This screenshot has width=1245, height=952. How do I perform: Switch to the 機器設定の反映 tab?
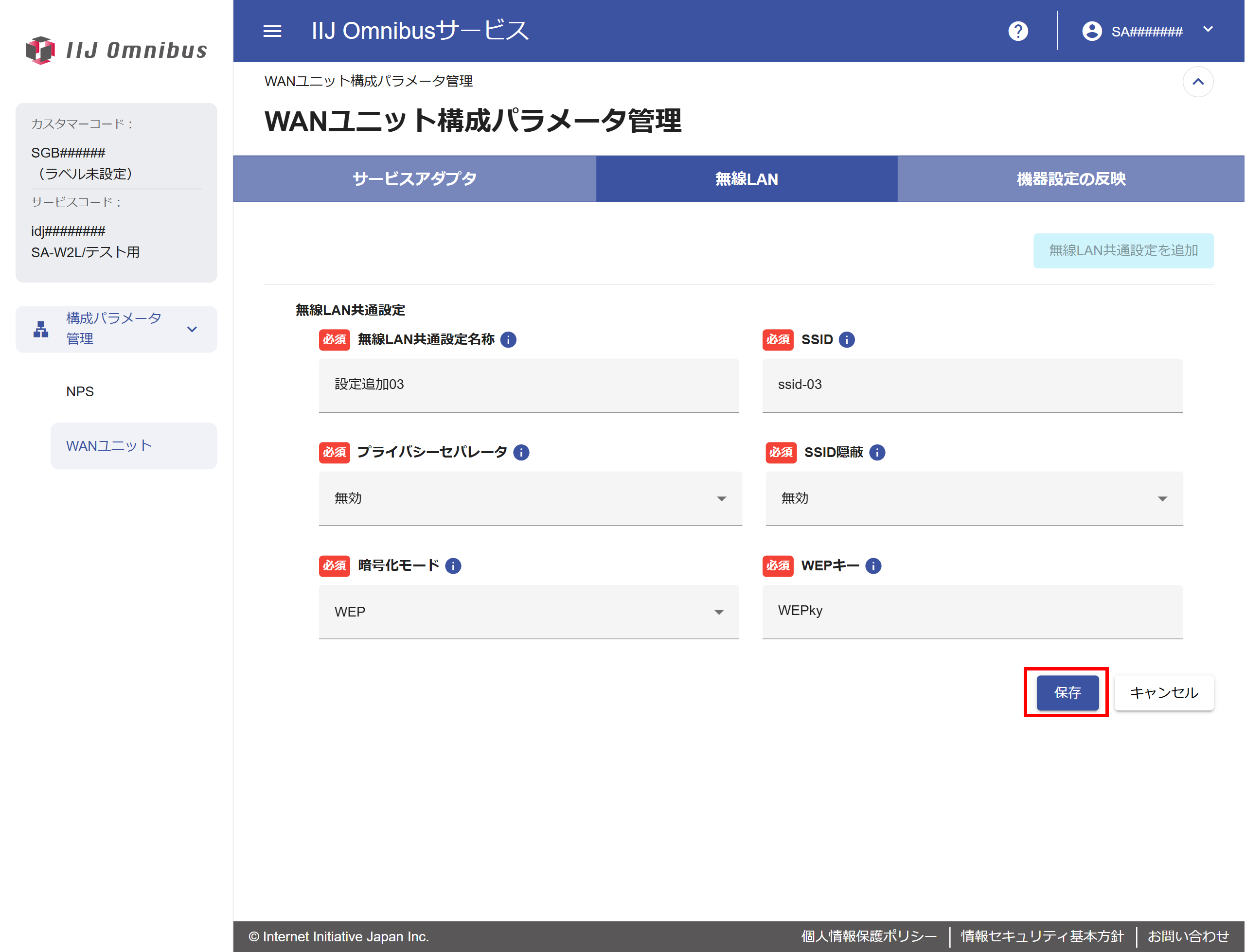[x=1070, y=179]
